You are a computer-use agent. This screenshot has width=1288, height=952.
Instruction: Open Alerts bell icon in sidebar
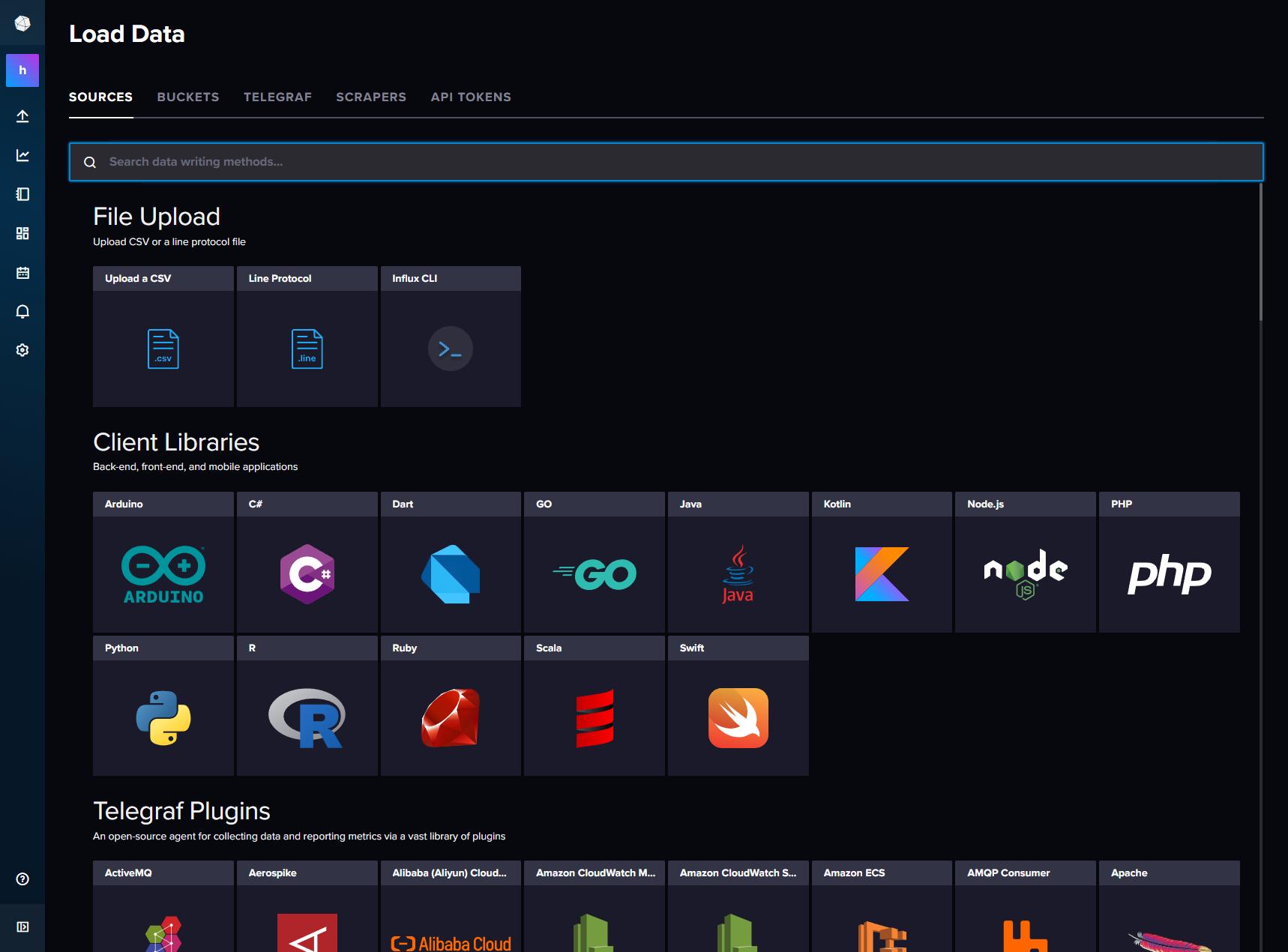pyautogui.click(x=22, y=311)
